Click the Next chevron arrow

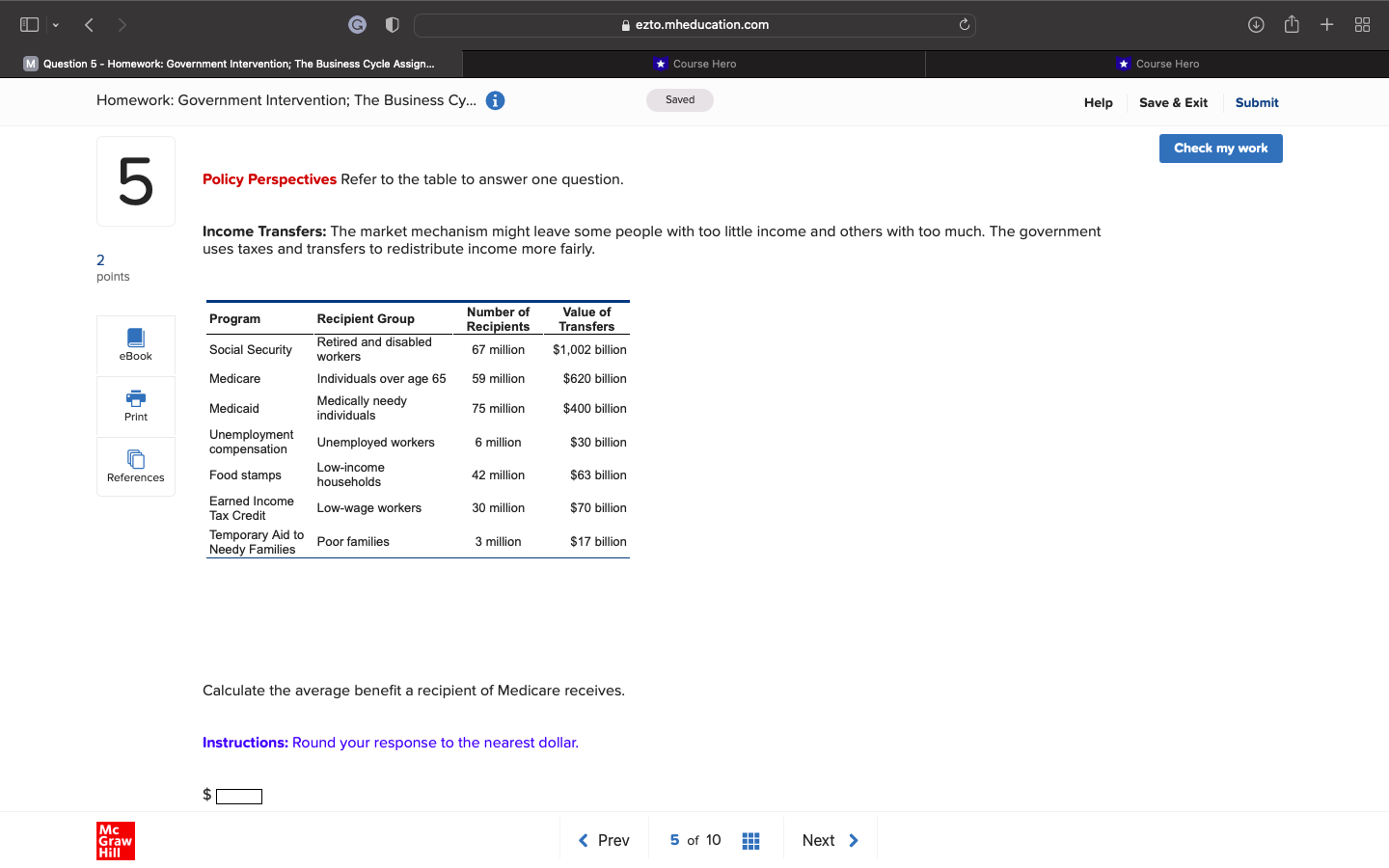pos(854,840)
